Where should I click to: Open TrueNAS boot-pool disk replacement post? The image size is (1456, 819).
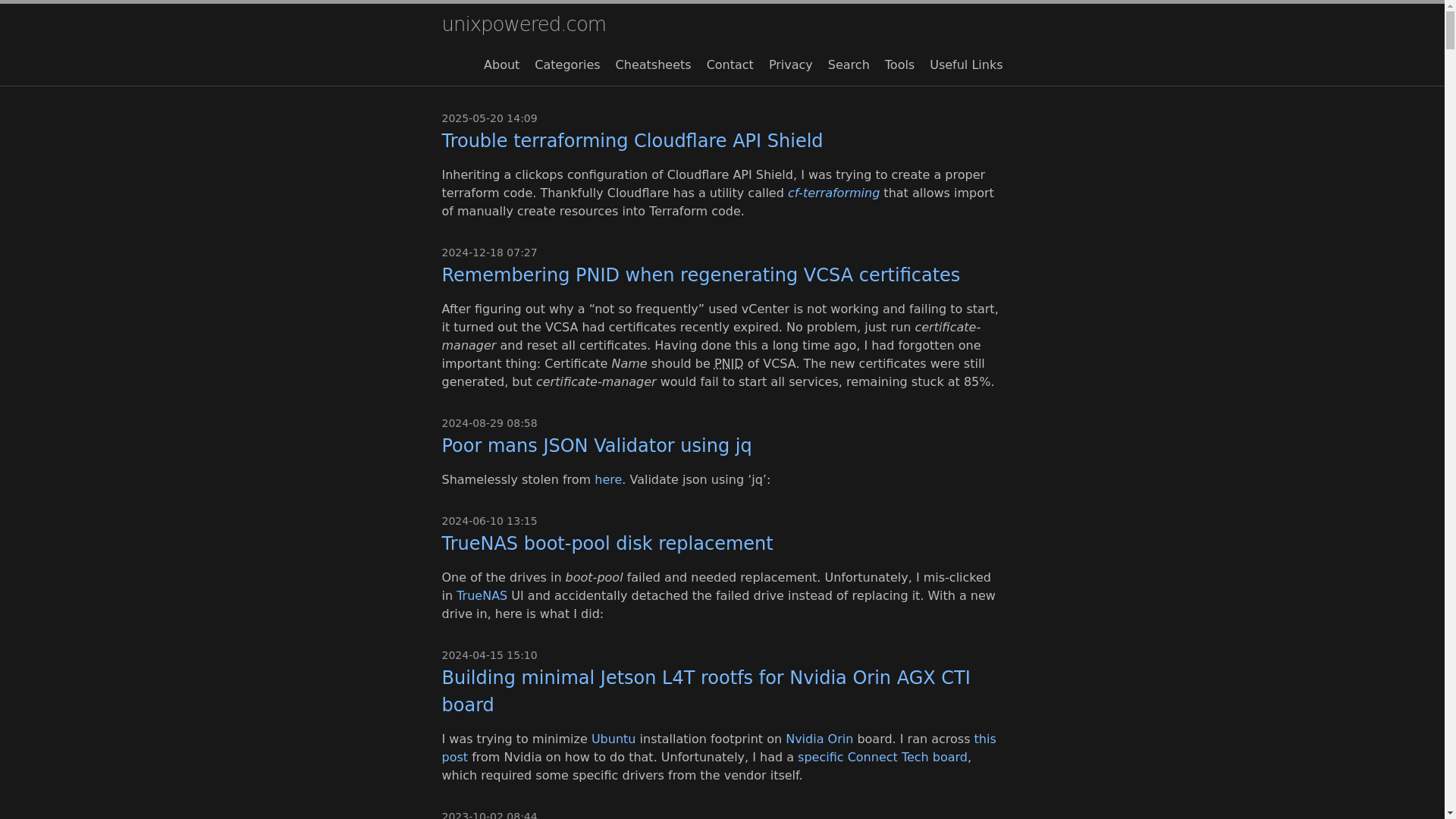point(607,544)
